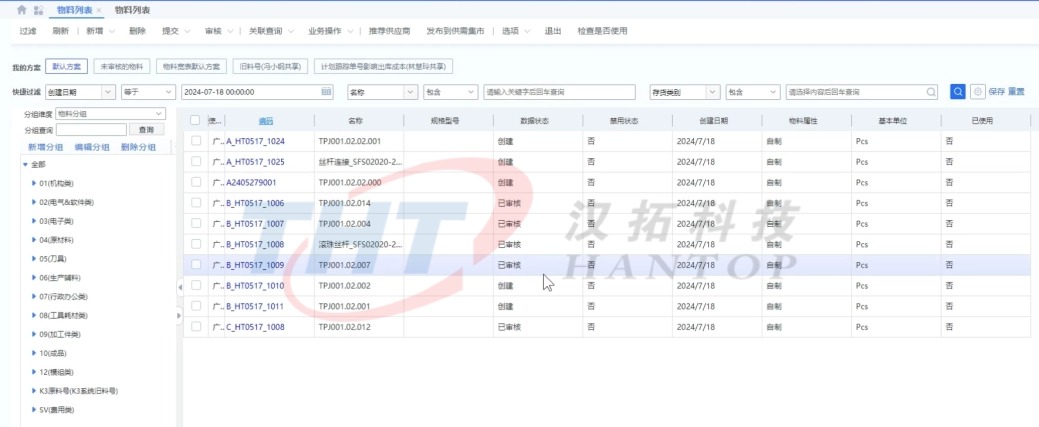The height and width of the screenshot is (427, 1039).
Task: Expand the 01(机构类) tree node
Action: 35,183
